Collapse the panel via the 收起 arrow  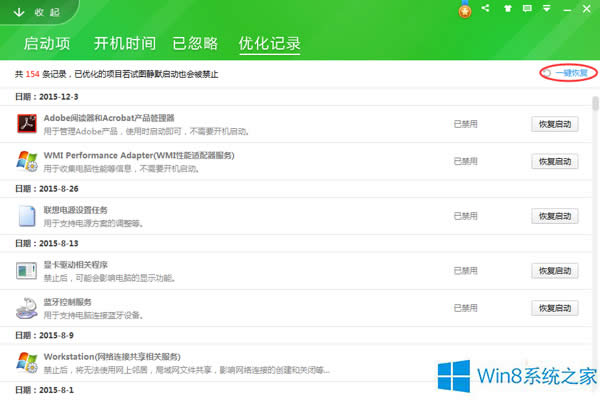coord(18,12)
